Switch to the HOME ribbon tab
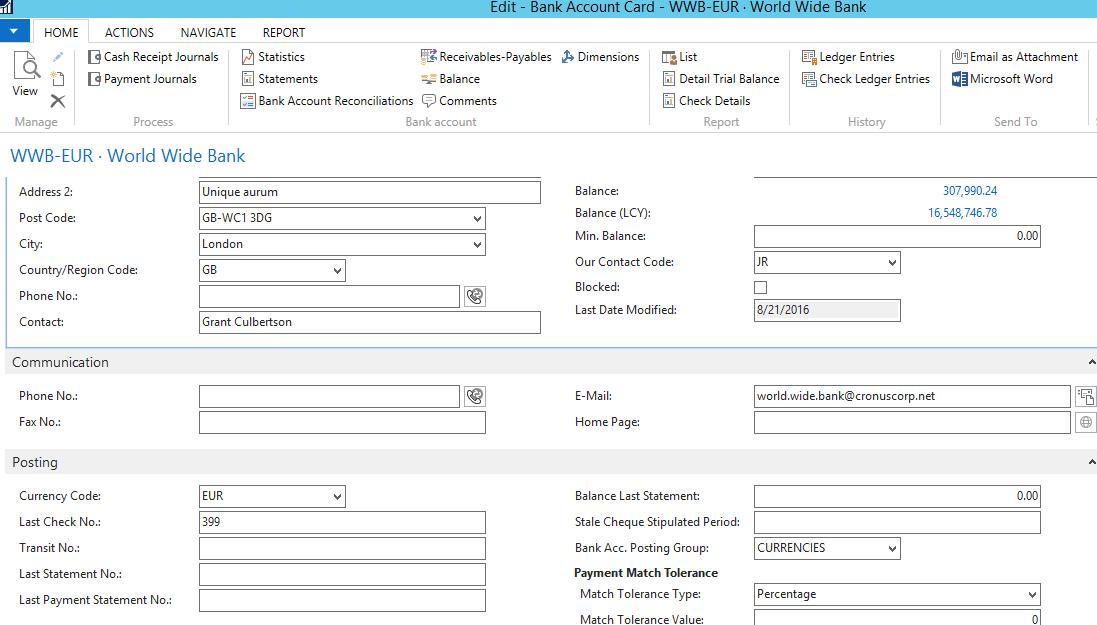This screenshot has height=625, width=1097. 62,32
